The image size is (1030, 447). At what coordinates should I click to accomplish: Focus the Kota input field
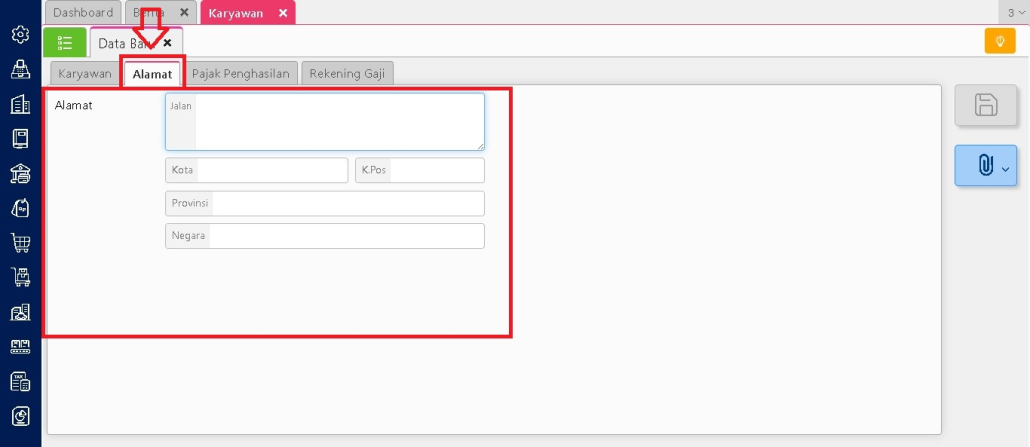(271, 170)
